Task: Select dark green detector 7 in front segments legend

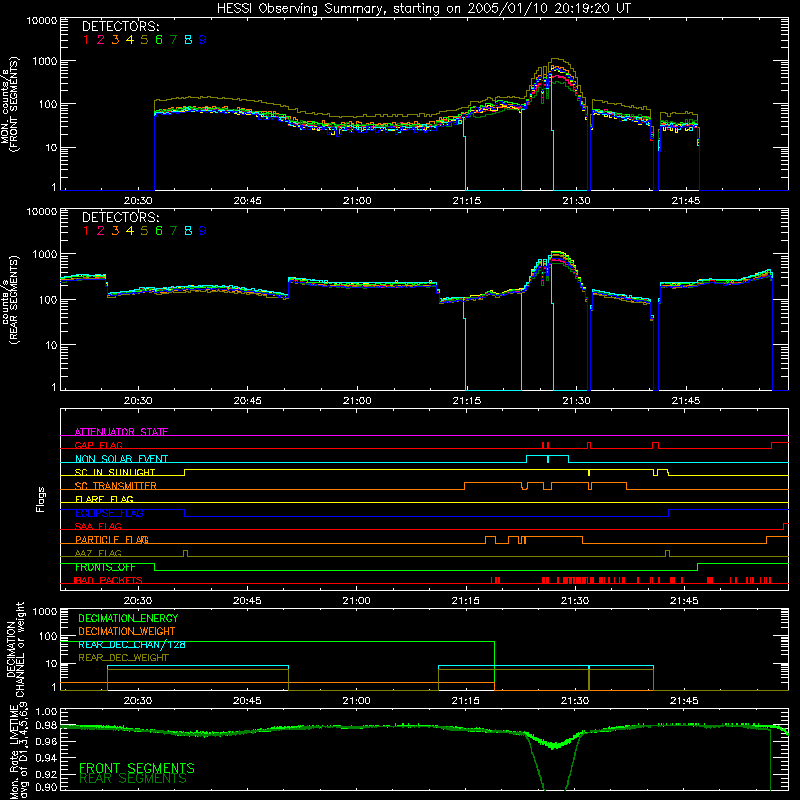Action: [x=173, y=40]
